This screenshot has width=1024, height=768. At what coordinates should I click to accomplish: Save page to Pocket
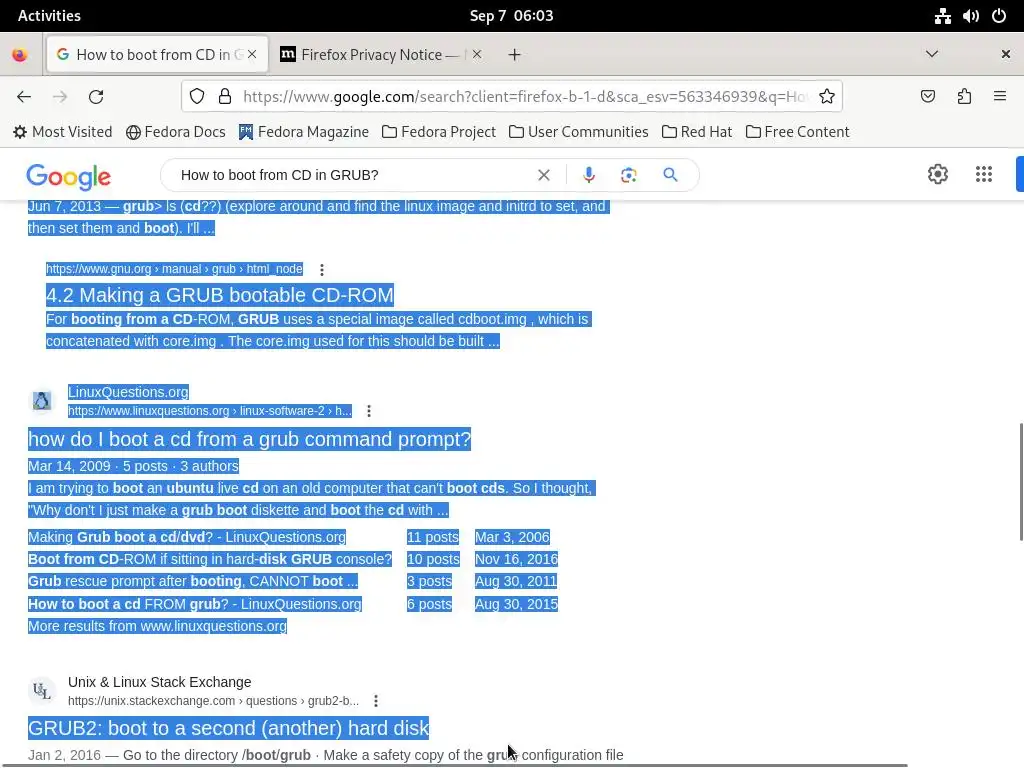[x=927, y=97]
